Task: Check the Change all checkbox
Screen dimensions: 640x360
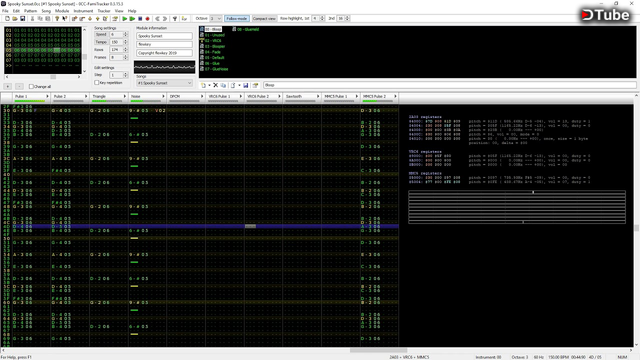Action: tap(31, 87)
